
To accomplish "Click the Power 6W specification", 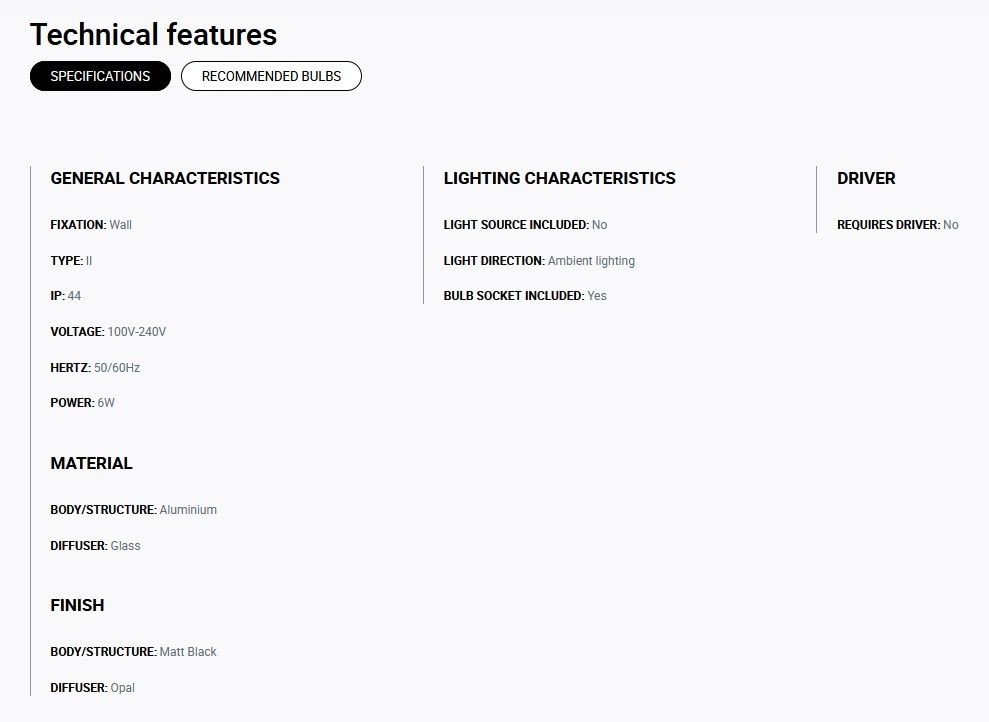I will point(83,403).
